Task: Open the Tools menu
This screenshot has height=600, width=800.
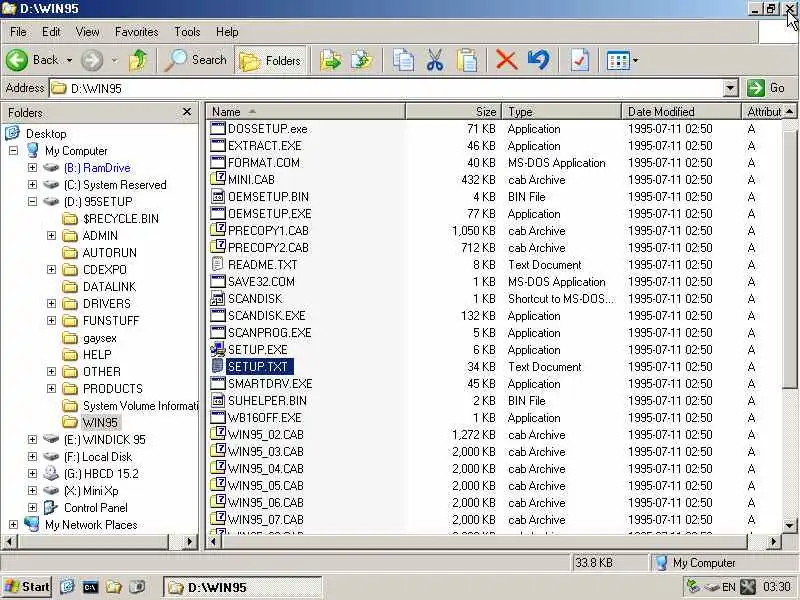Action: pos(187,32)
